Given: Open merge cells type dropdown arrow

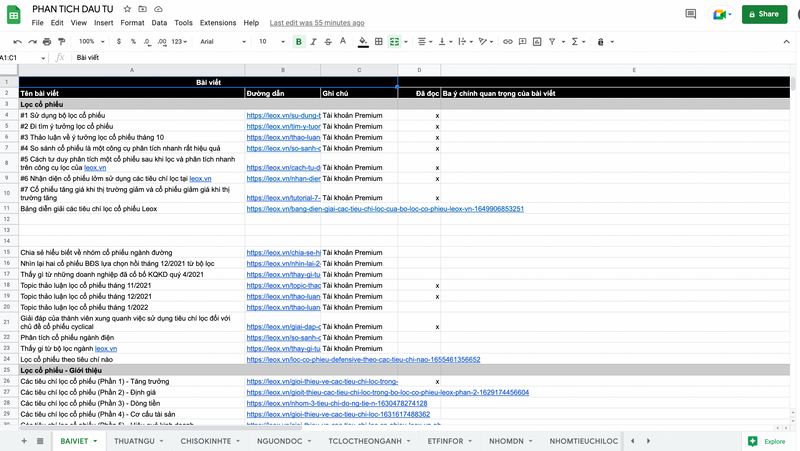Looking at the screenshot, I should (406, 42).
